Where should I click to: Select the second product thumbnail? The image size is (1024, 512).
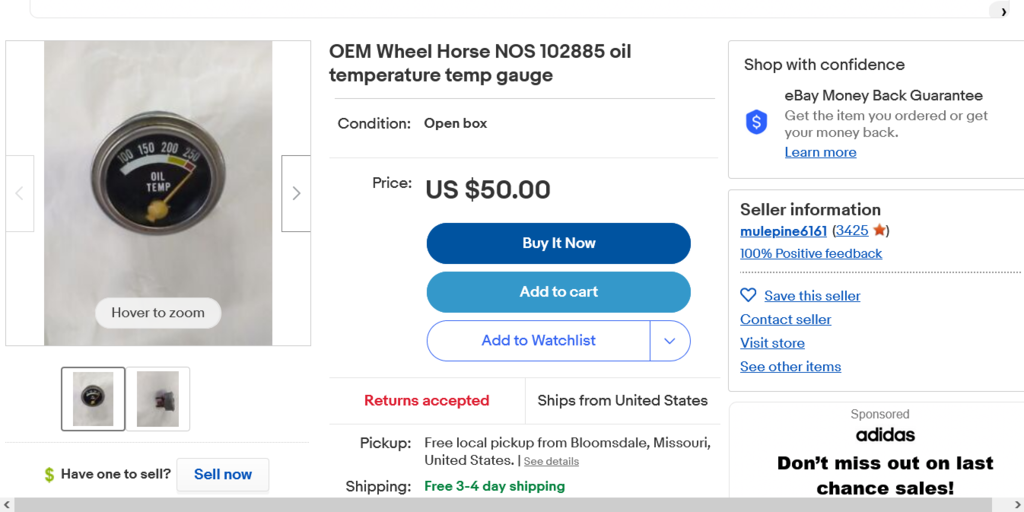click(158, 399)
